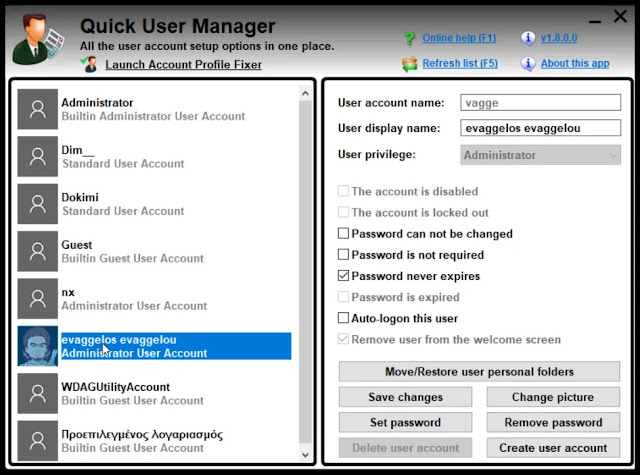The image size is (640, 475).
Task: Click the user list scroll down arrow
Action: [x=305, y=455]
